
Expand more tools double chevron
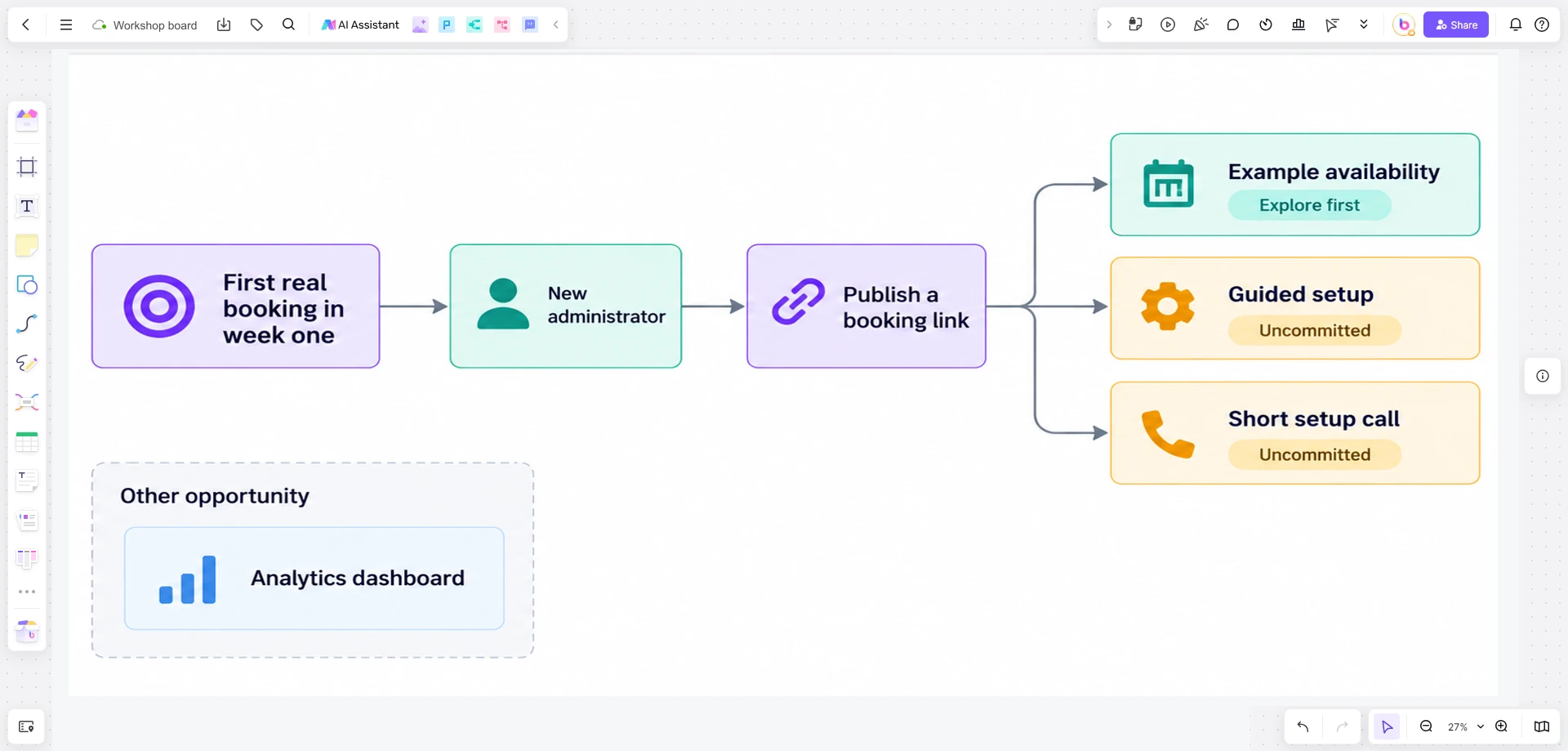pos(1364,25)
